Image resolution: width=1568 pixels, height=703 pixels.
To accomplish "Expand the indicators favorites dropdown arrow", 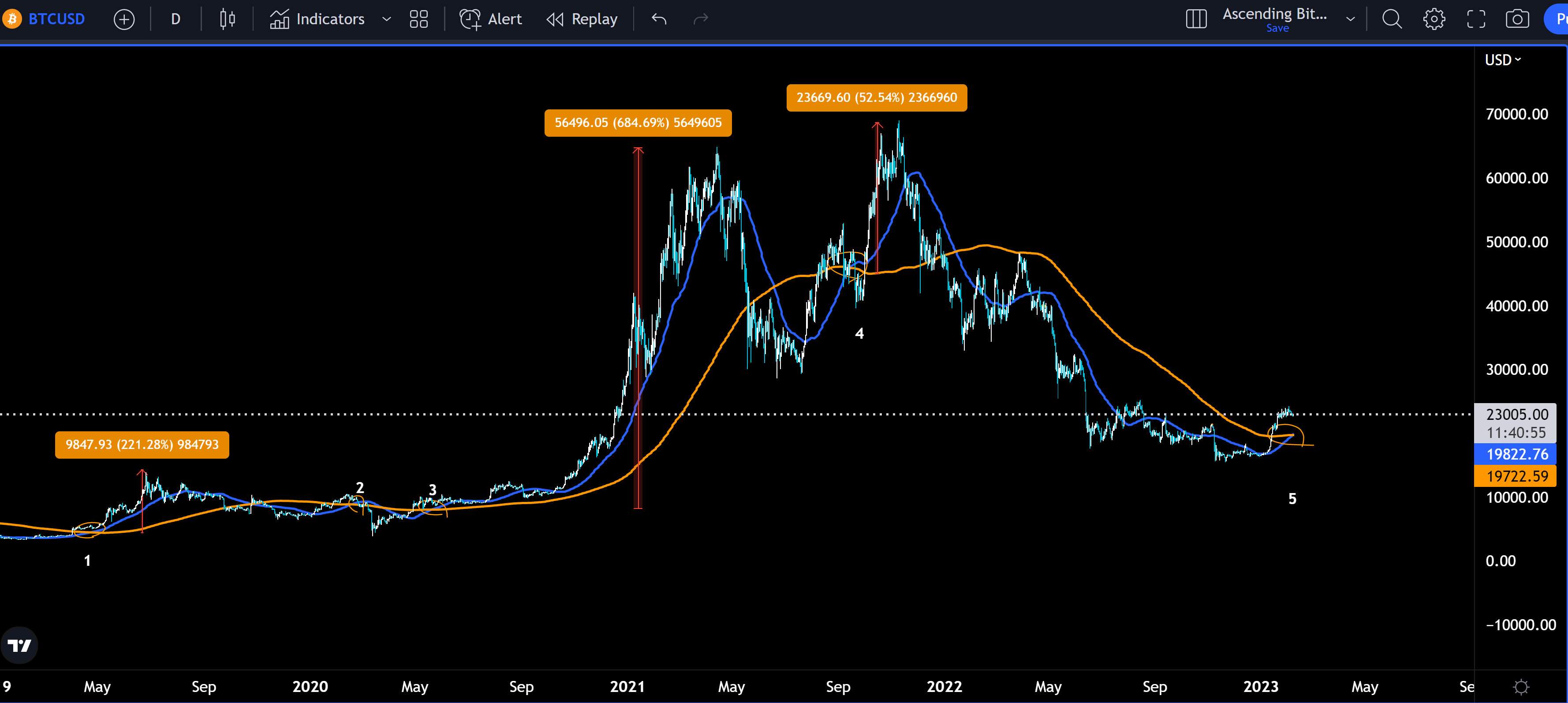I will [387, 19].
